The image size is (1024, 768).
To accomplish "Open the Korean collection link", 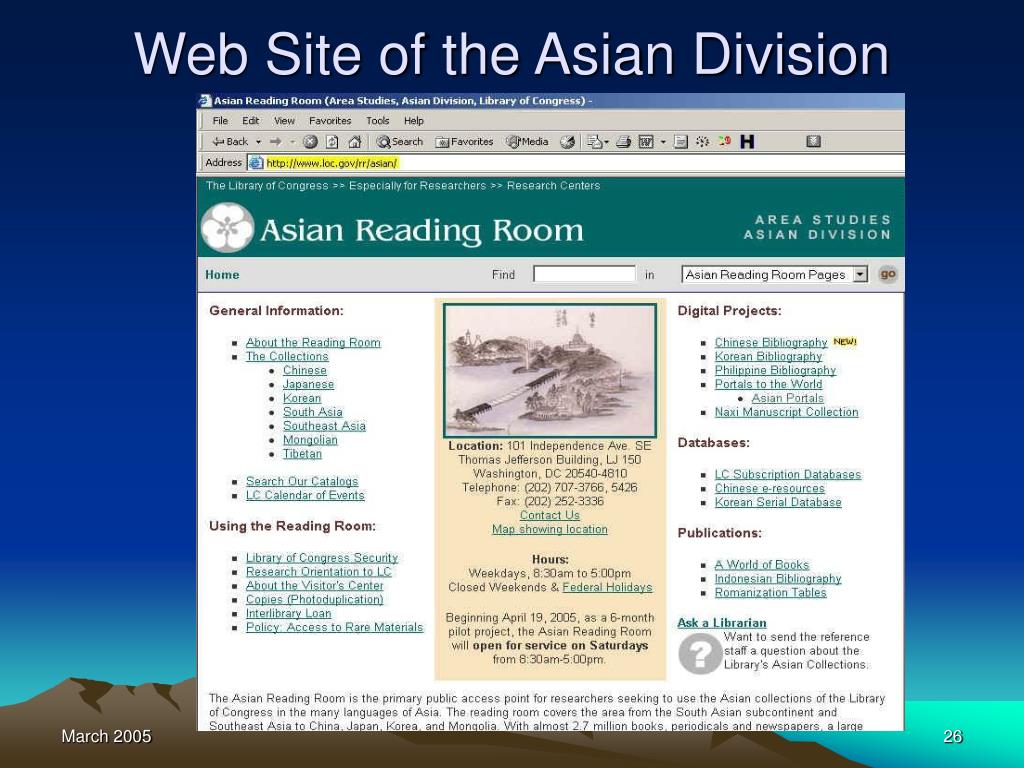I will click(x=302, y=398).
